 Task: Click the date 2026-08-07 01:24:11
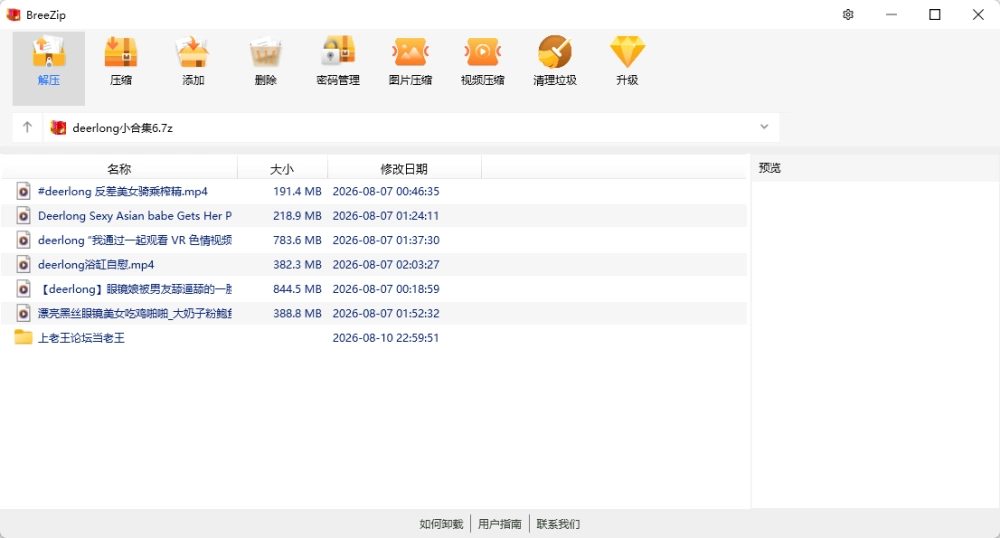tap(386, 215)
